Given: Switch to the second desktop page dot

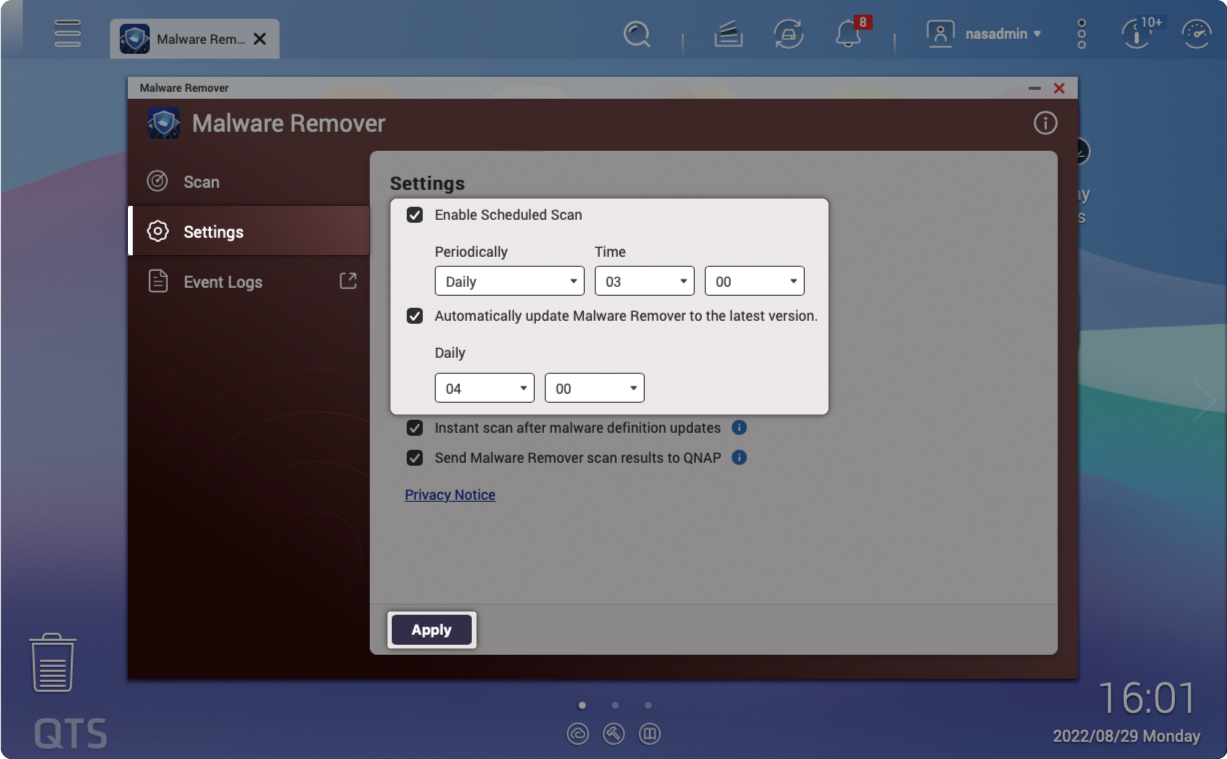Looking at the screenshot, I should [x=615, y=705].
